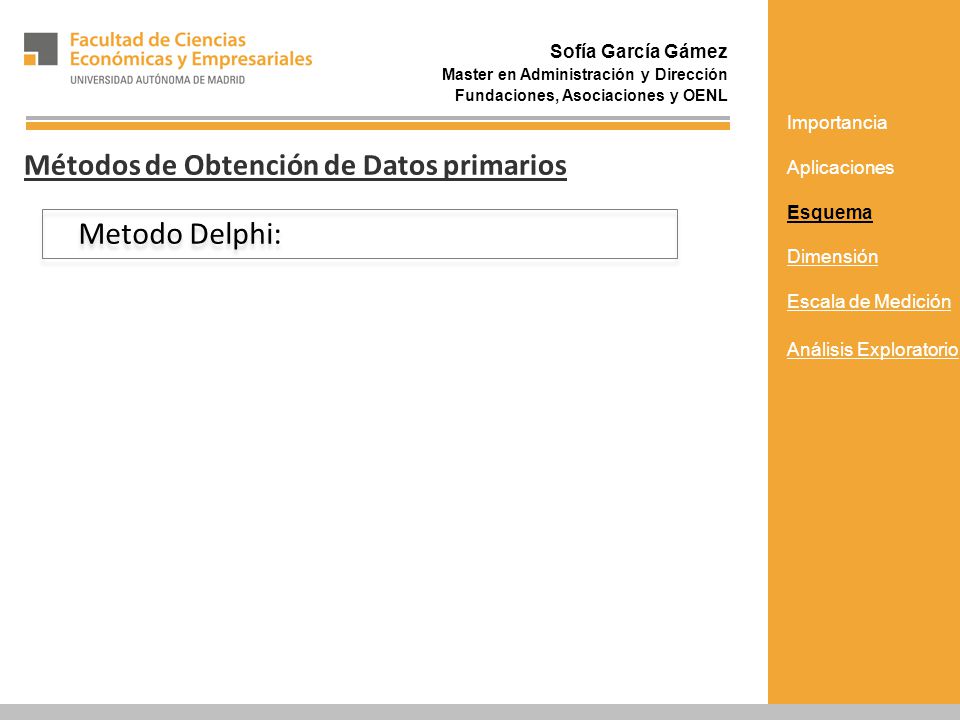Select the author name Sofía García Gámez

[x=639, y=51]
